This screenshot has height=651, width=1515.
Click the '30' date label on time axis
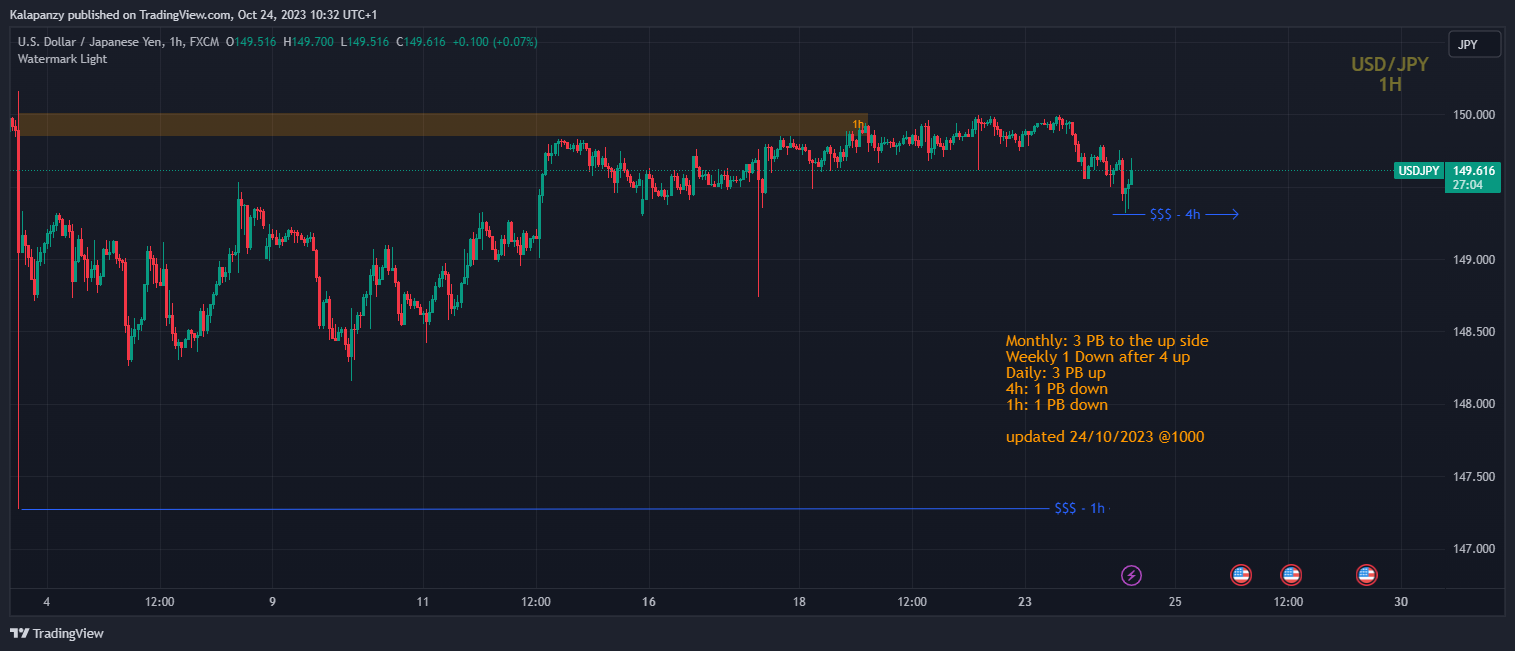pos(1401,602)
